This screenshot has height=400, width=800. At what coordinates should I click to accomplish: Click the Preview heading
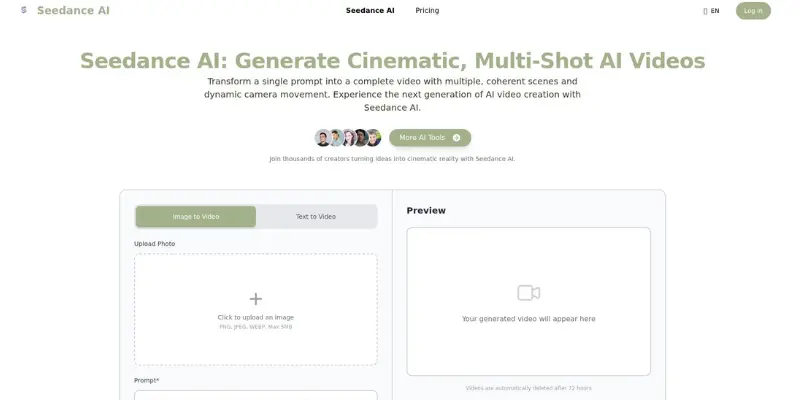pos(426,211)
